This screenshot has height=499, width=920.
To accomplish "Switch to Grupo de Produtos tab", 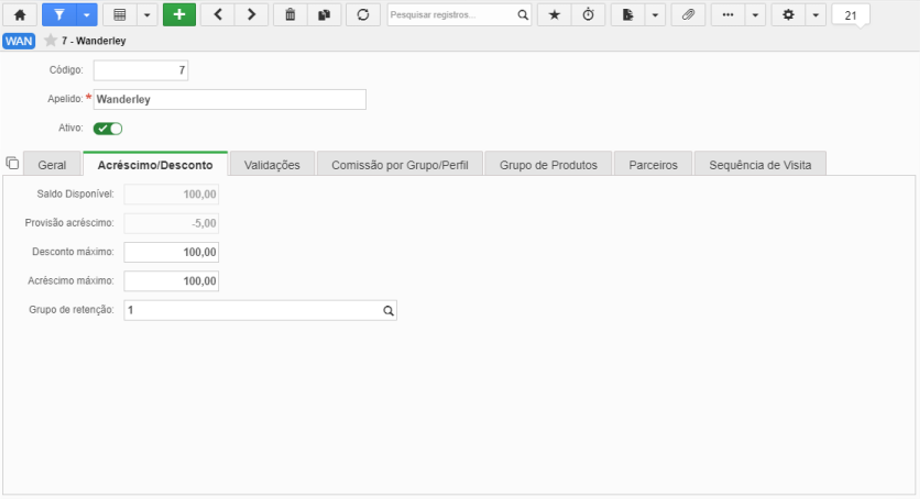I will tap(549, 165).
